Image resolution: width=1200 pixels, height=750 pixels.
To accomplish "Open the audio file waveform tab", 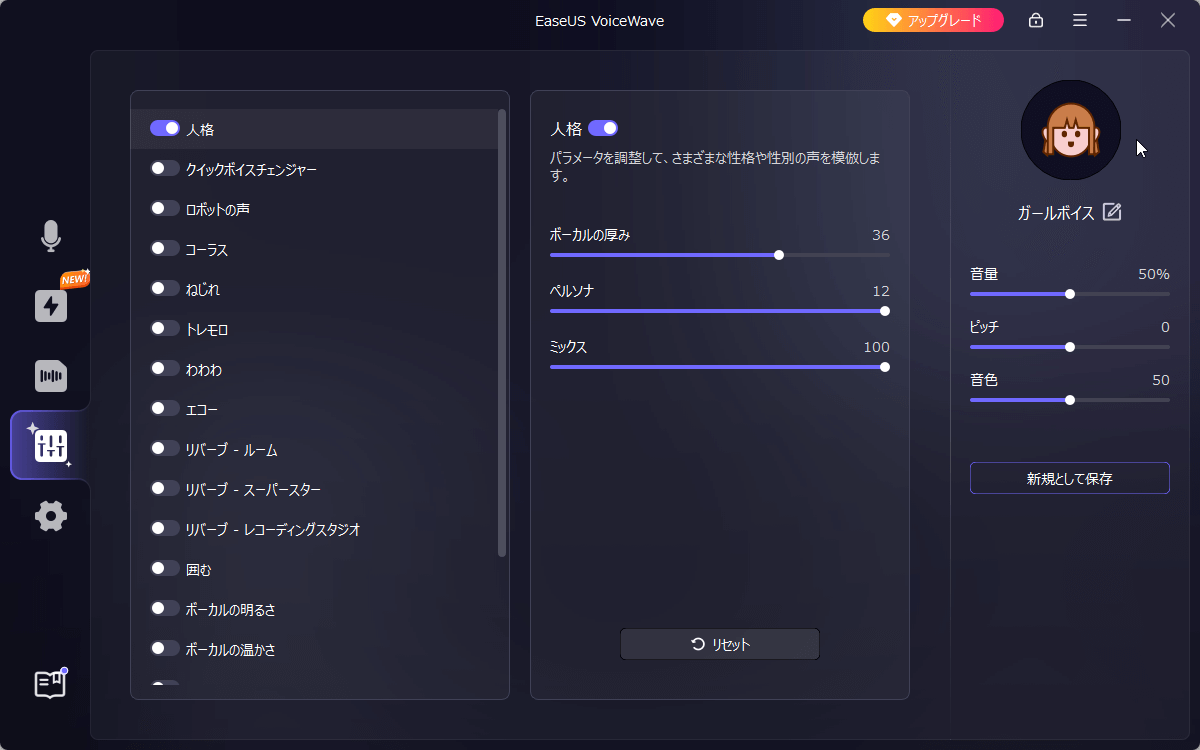I will [x=50, y=376].
